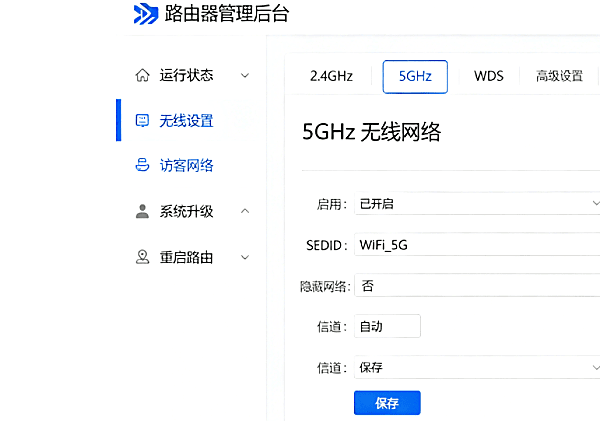600x421 pixels.
Task: Click the 路由器管理后台 title text
Action: coord(227,14)
